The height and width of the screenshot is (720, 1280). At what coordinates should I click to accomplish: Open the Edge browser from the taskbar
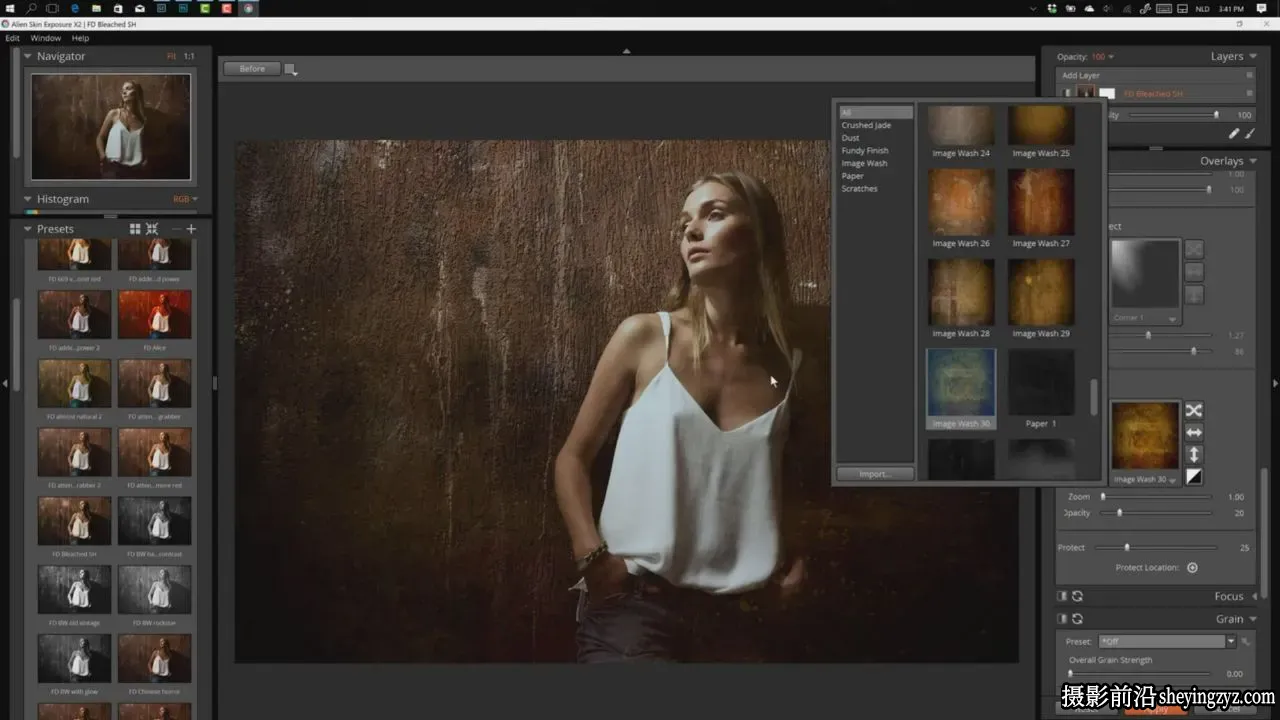tap(75, 8)
